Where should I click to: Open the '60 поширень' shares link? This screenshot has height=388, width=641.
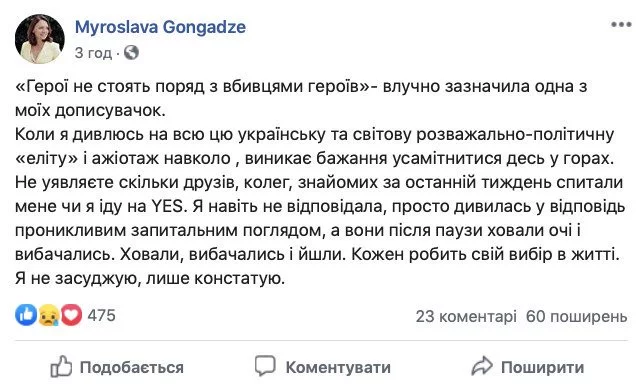click(x=576, y=316)
